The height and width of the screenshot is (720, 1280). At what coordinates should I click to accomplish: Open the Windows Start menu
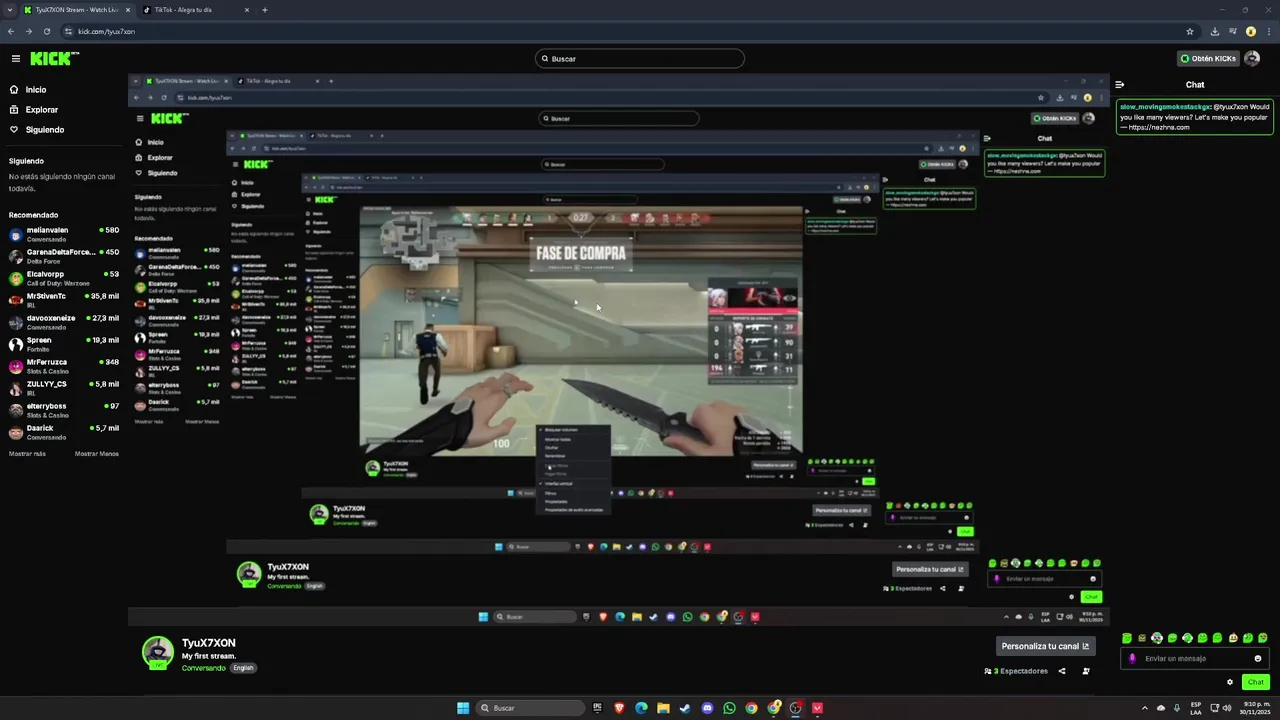point(463,708)
